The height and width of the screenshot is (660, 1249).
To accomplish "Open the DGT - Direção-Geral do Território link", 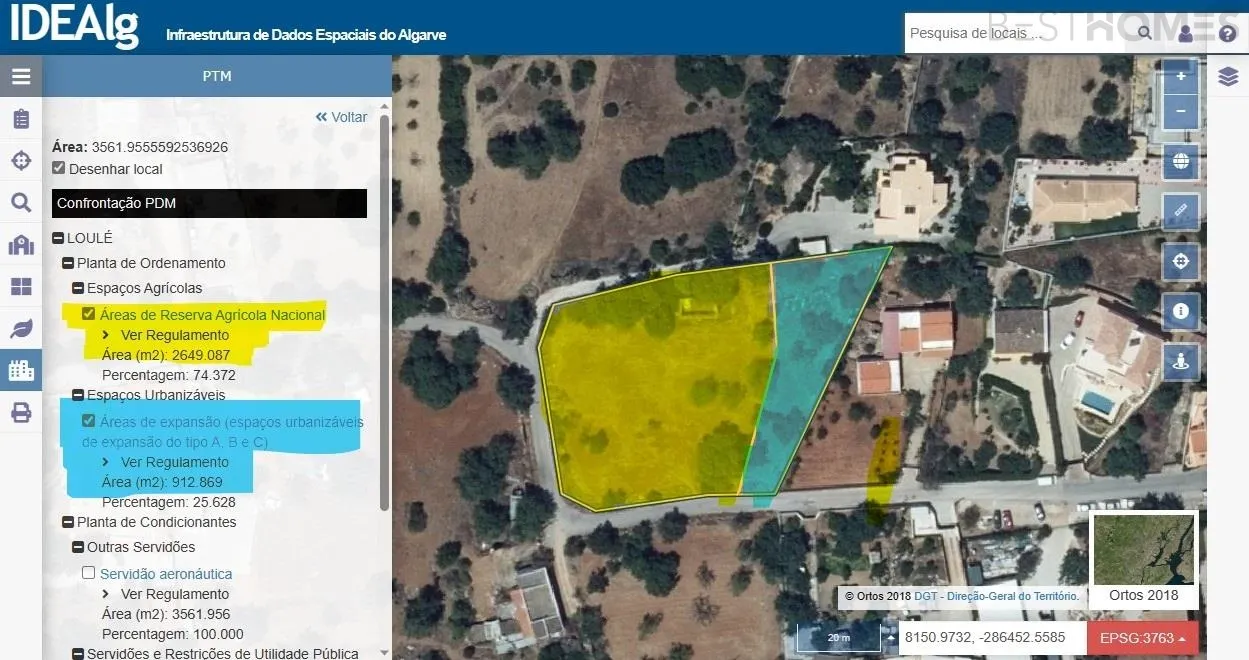I will coord(996,596).
